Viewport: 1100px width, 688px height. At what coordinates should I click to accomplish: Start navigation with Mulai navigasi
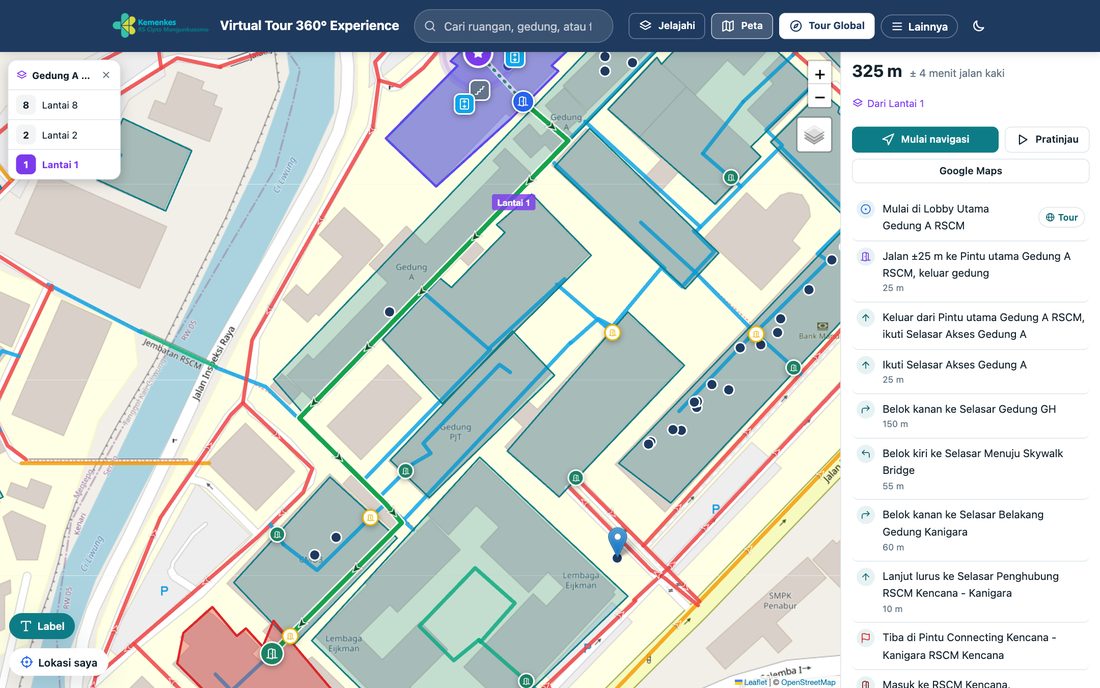click(925, 140)
